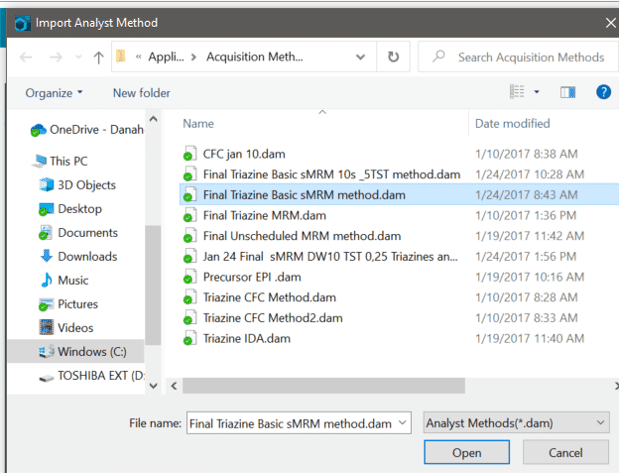Open the view options dropdown arrow
Viewport: 619px width, 473px height.
tap(536, 92)
